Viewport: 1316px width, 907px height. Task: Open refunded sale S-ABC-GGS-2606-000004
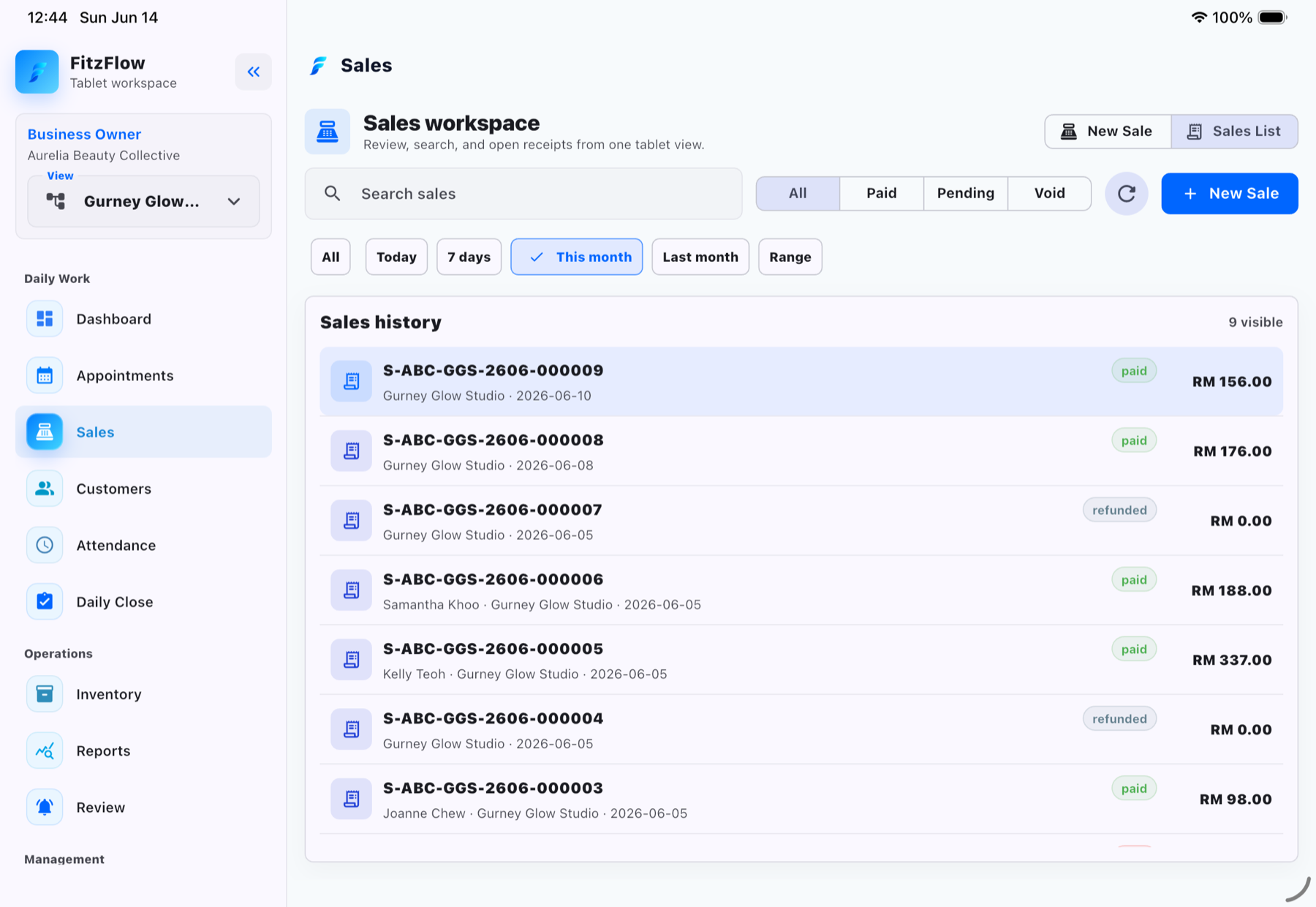coord(801,729)
